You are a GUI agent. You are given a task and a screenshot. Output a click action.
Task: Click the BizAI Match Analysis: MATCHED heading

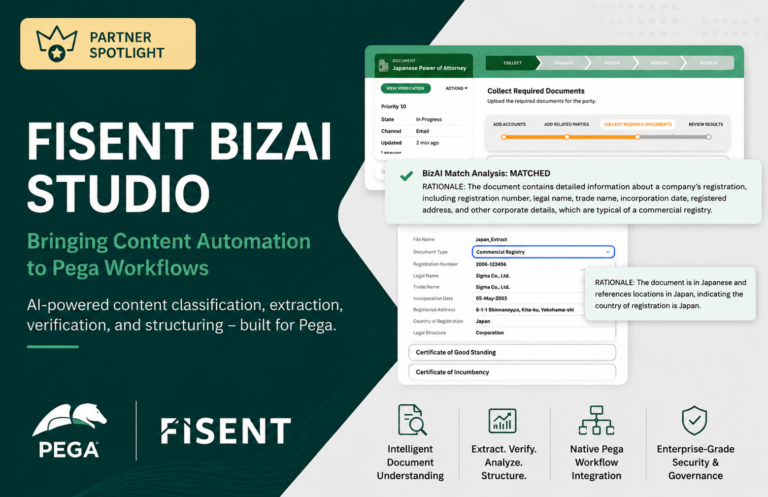[x=486, y=173]
